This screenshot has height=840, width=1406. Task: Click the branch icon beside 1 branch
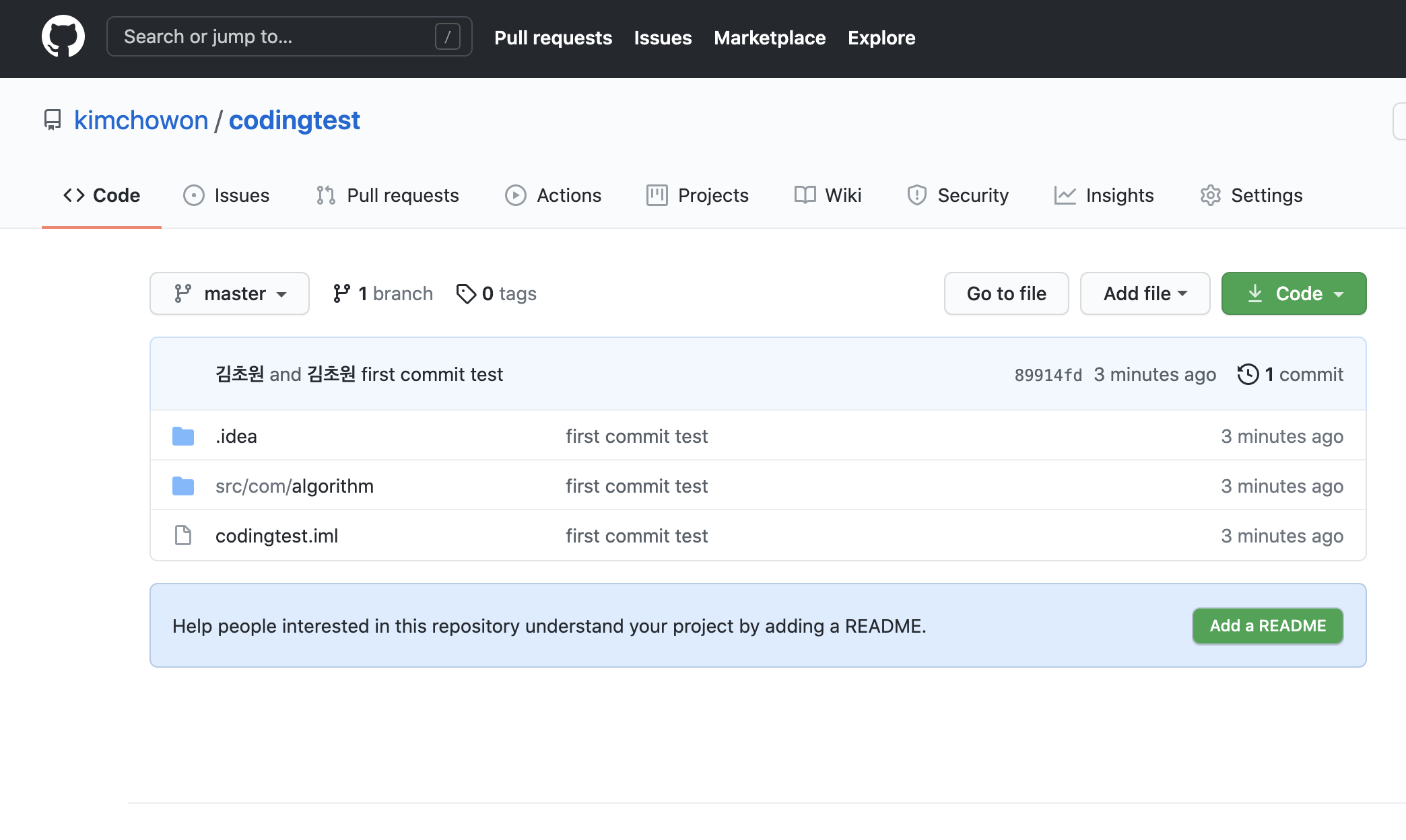click(x=341, y=293)
